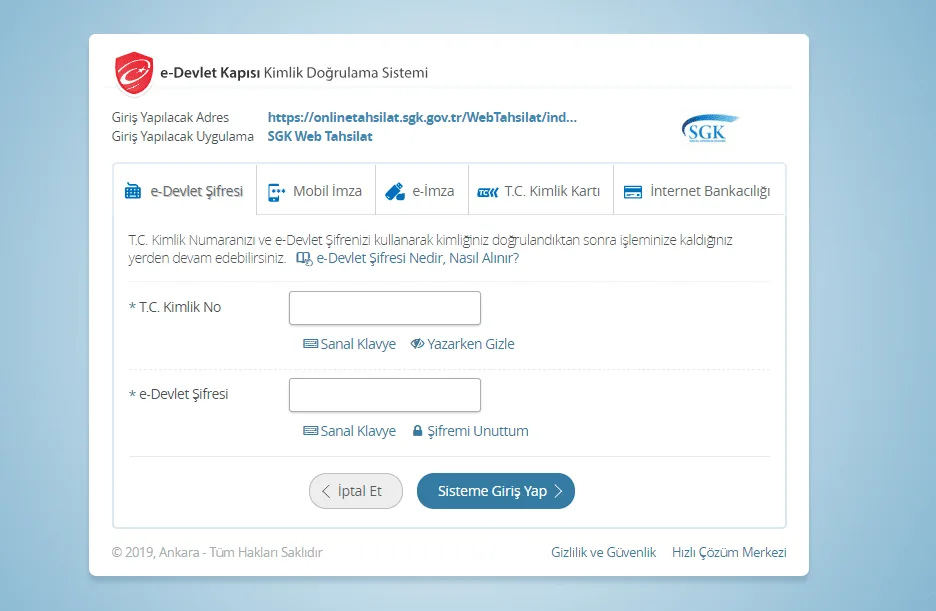Click Sisteme Giriş Yap button
The width and height of the screenshot is (936, 611).
click(x=496, y=491)
